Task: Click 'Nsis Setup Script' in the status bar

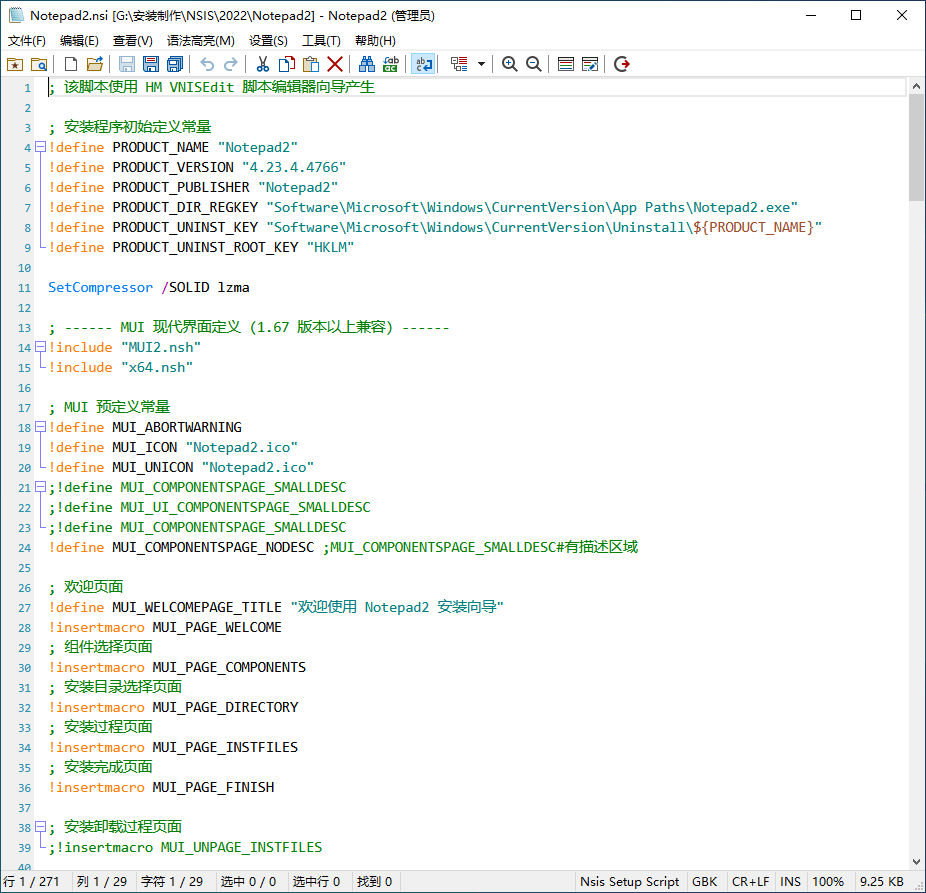Action: click(x=629, y=881)
